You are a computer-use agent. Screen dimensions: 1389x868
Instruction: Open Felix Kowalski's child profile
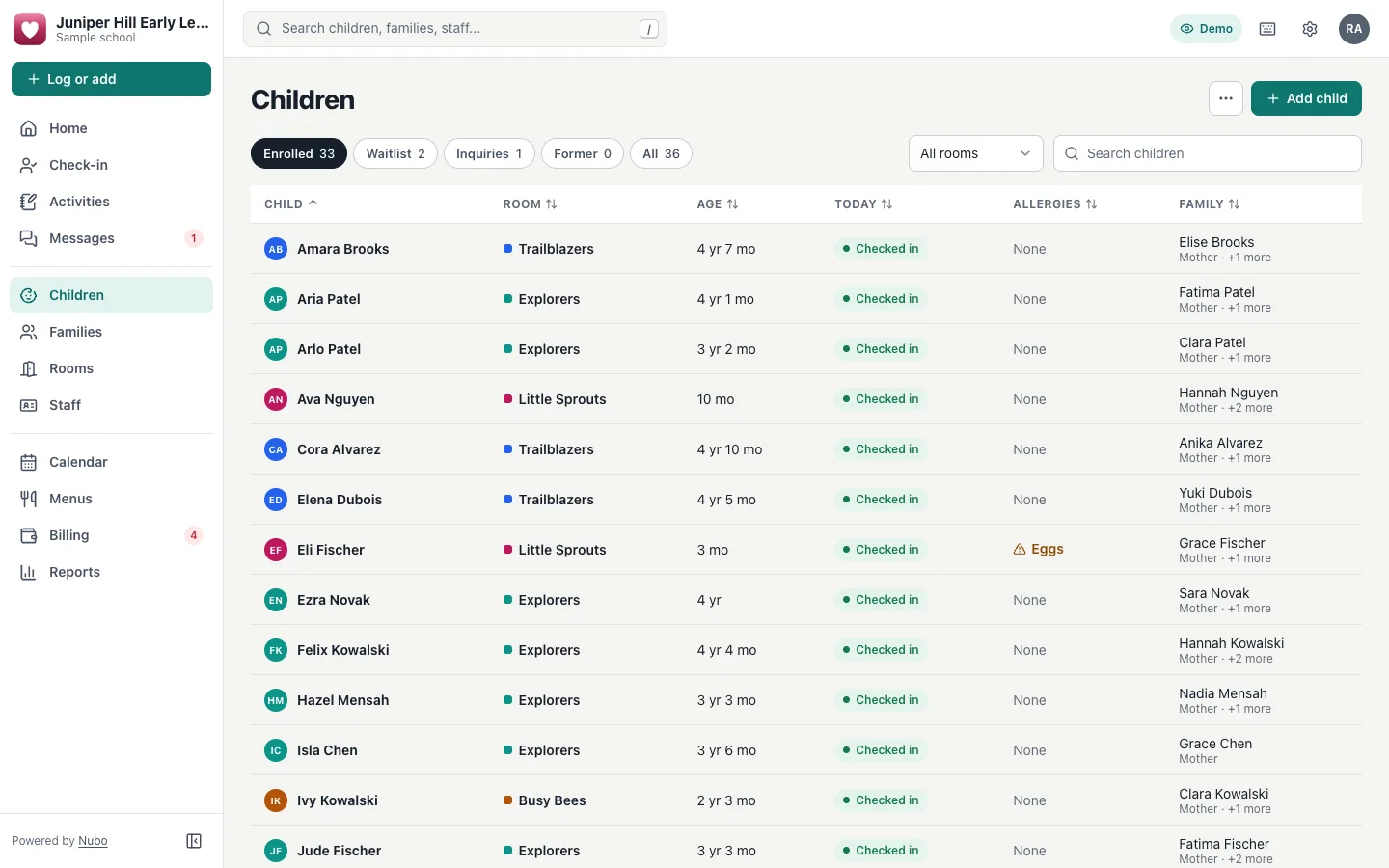click(x=343, y=650)
